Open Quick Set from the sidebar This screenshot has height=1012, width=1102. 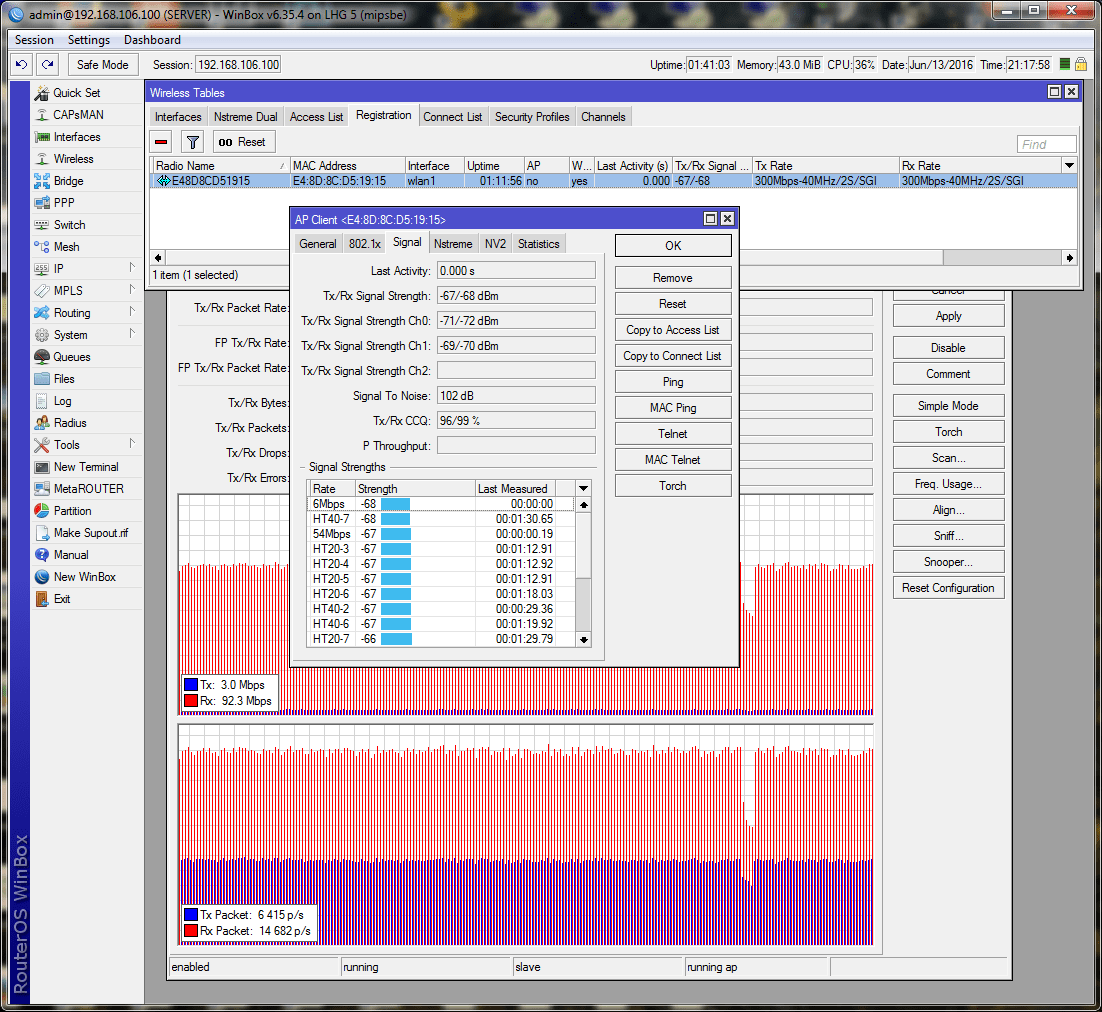(x=76, y=93)
